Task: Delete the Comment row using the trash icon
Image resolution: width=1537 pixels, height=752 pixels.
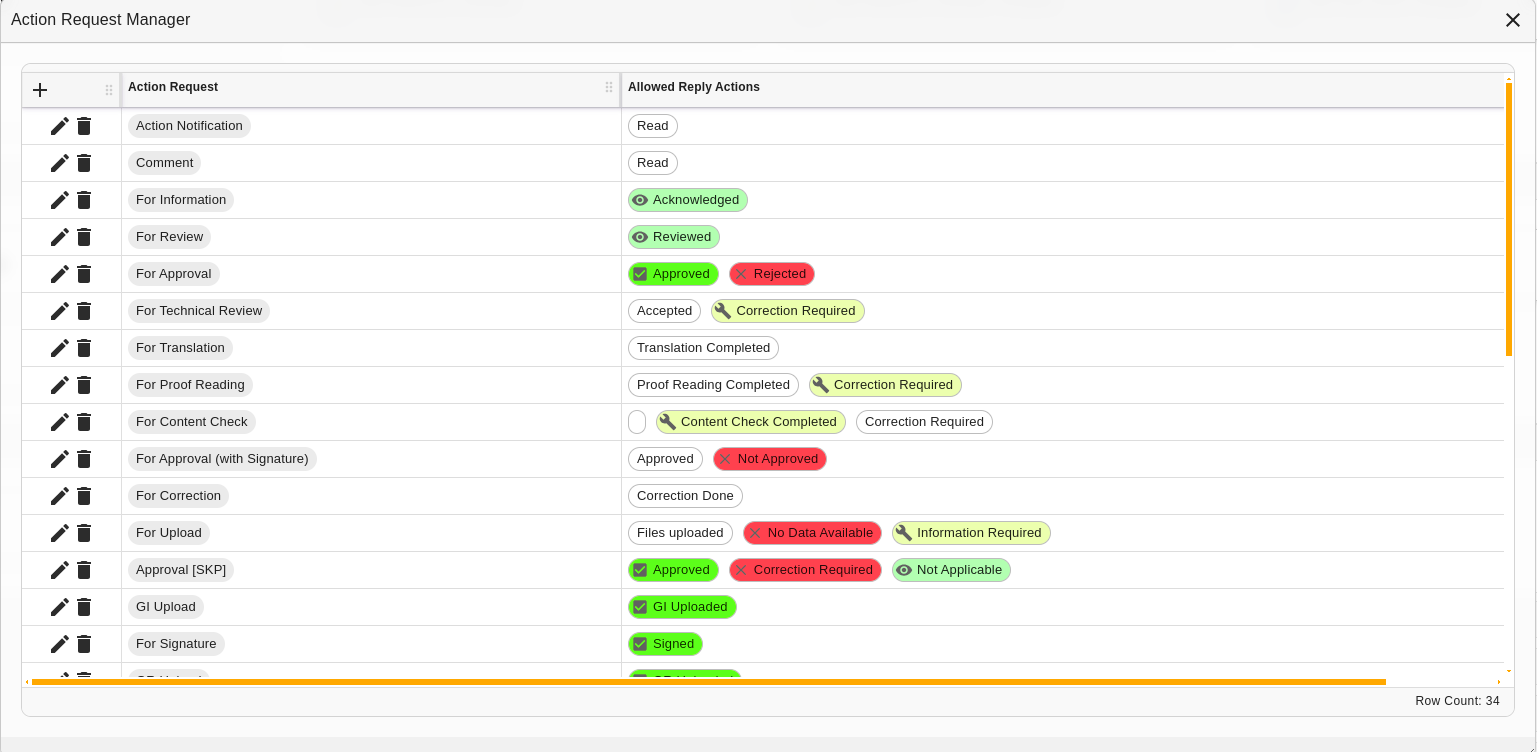Action: click(83, 163)
